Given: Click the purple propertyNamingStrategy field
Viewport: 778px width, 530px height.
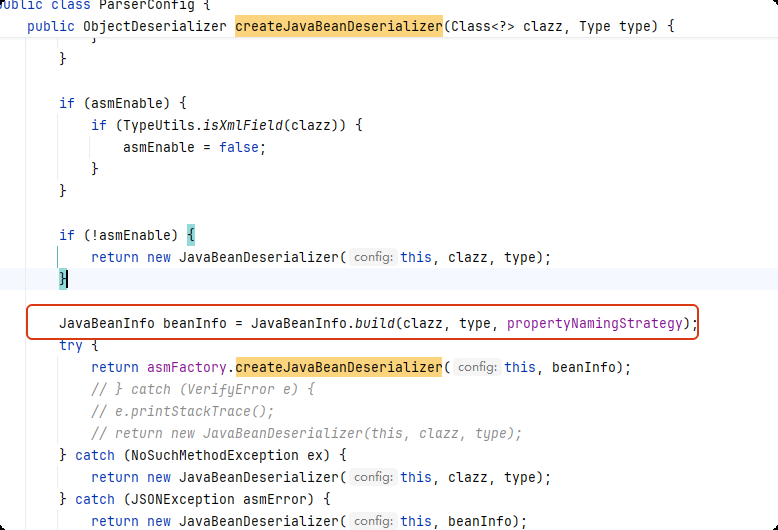Looking at the screenshot, I should (x=594, y=324).
